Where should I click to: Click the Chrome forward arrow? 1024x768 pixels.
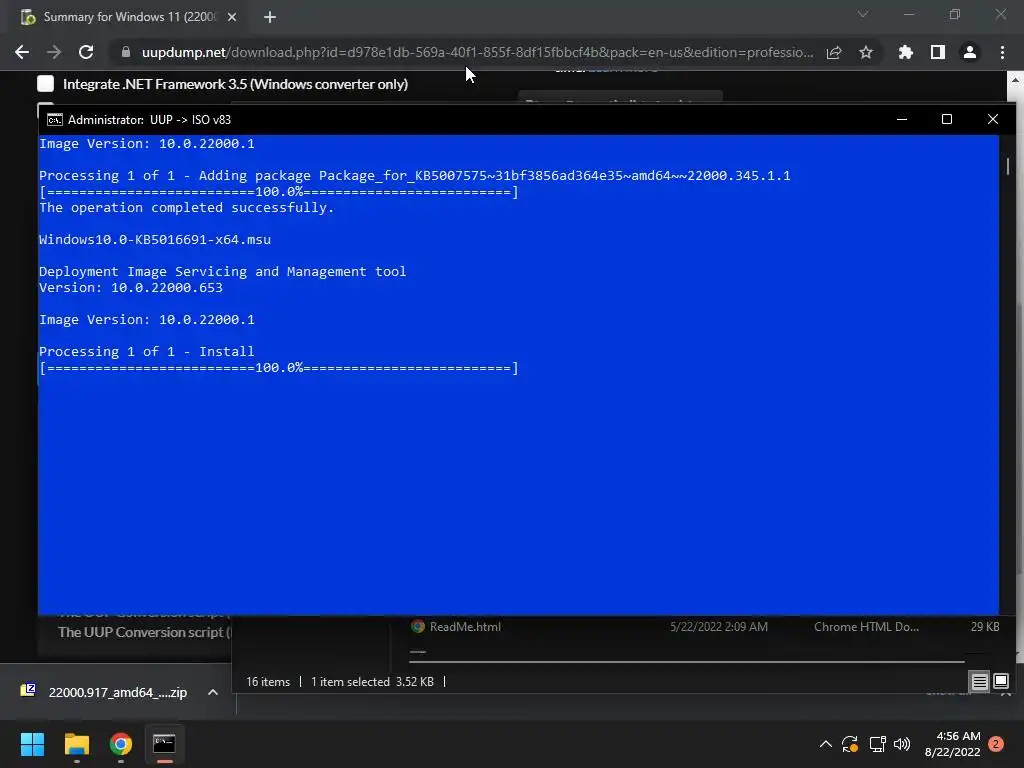(x=54, y=52)
